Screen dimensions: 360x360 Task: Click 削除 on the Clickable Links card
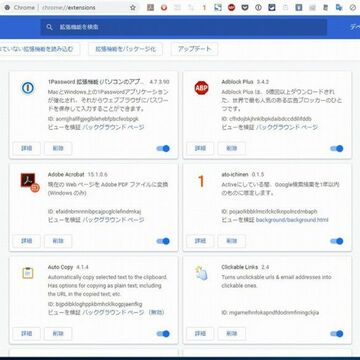232,334
